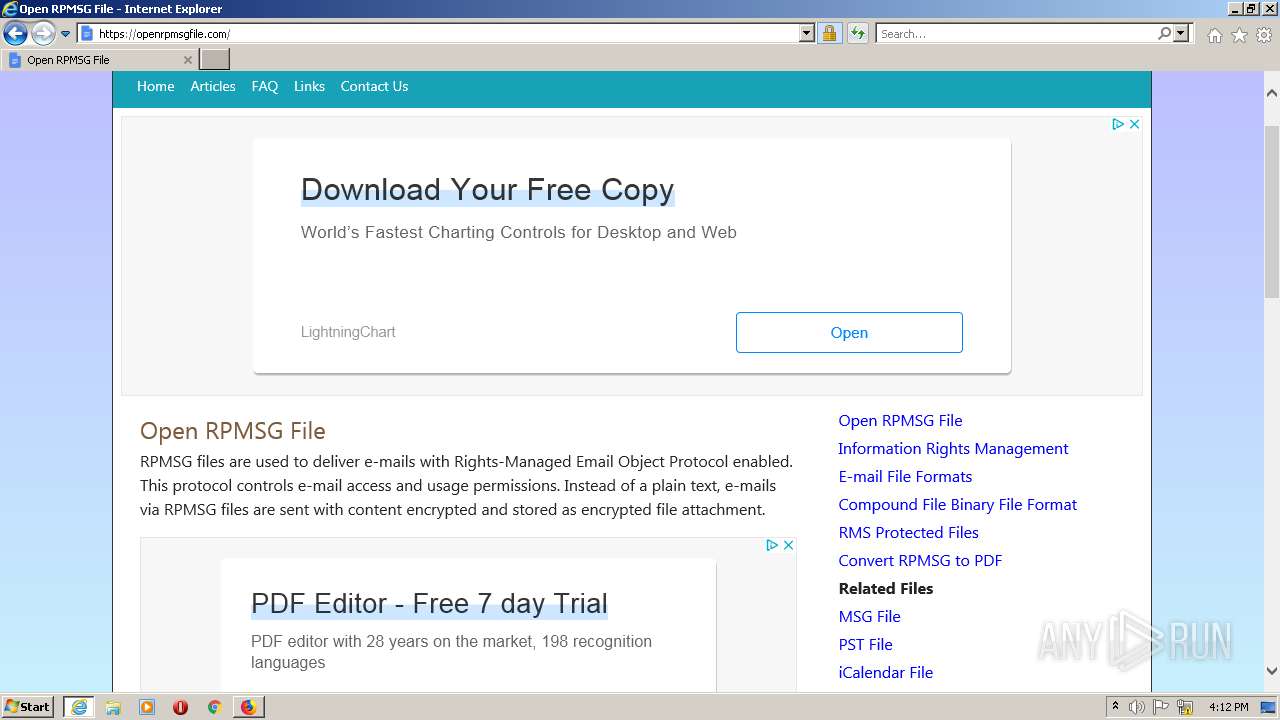Screen dimensions: 1280x720
Task: Click Download Your Free Copy headline
Action: click(x=487, y=190)
